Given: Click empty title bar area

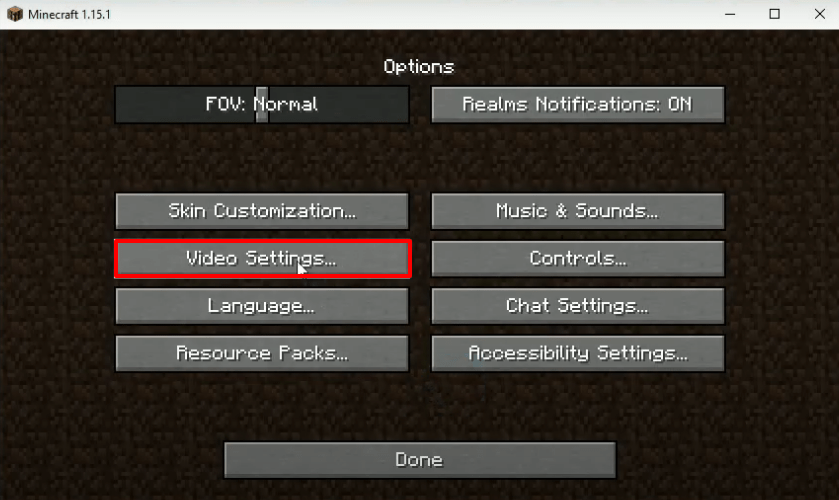Looking at the screenshot, I should point(407,14).
